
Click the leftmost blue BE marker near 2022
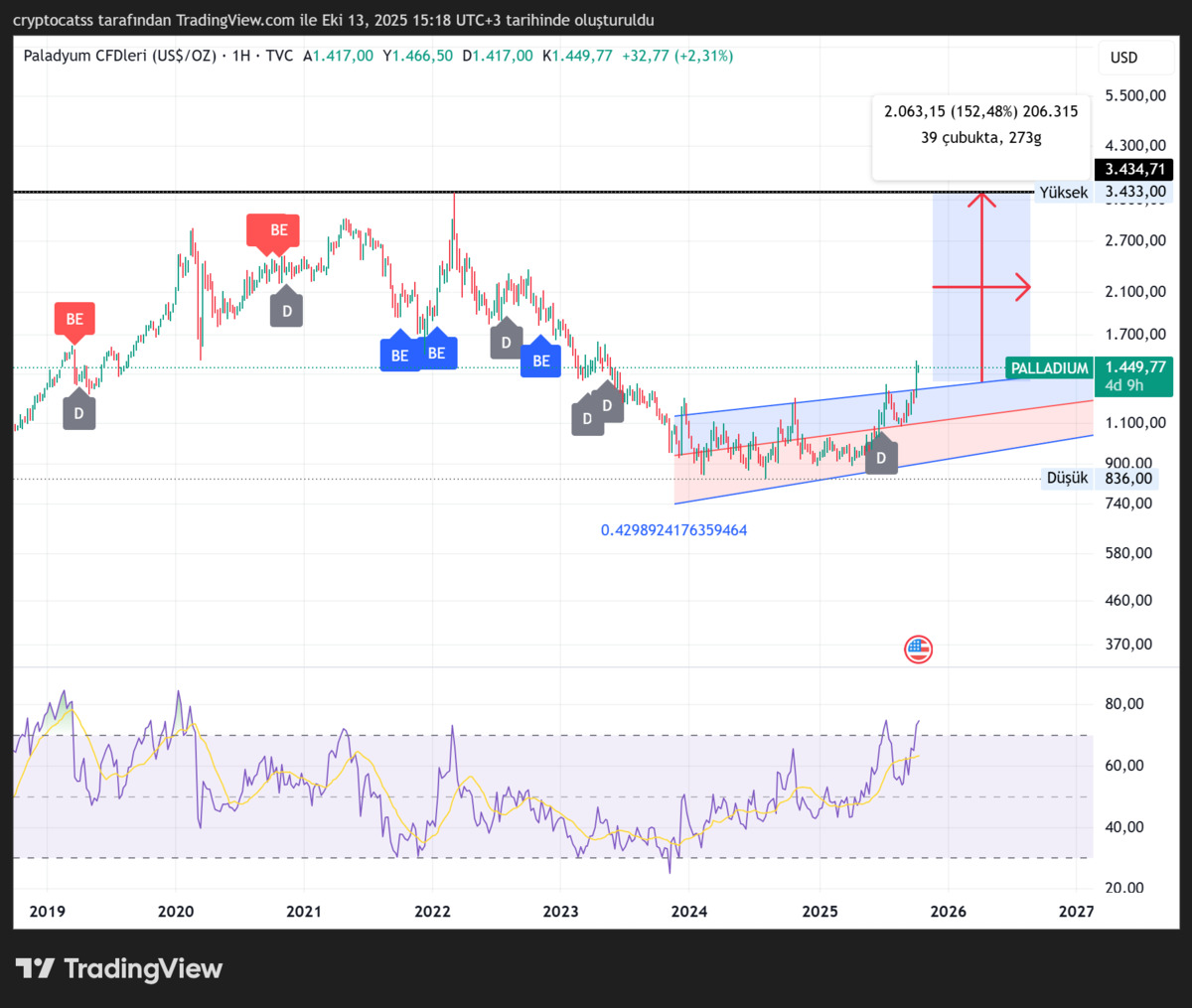click(x=399, y=353)
